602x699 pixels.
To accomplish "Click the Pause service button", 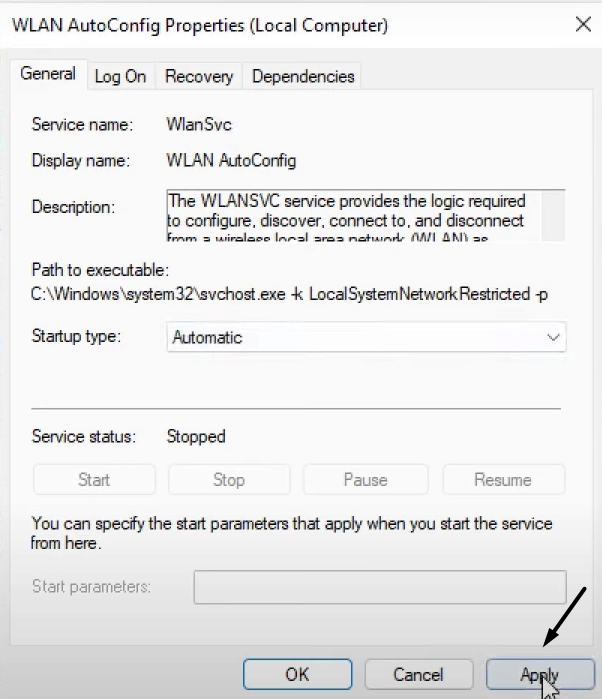I will pyautogui.click(x=365, y=480).
